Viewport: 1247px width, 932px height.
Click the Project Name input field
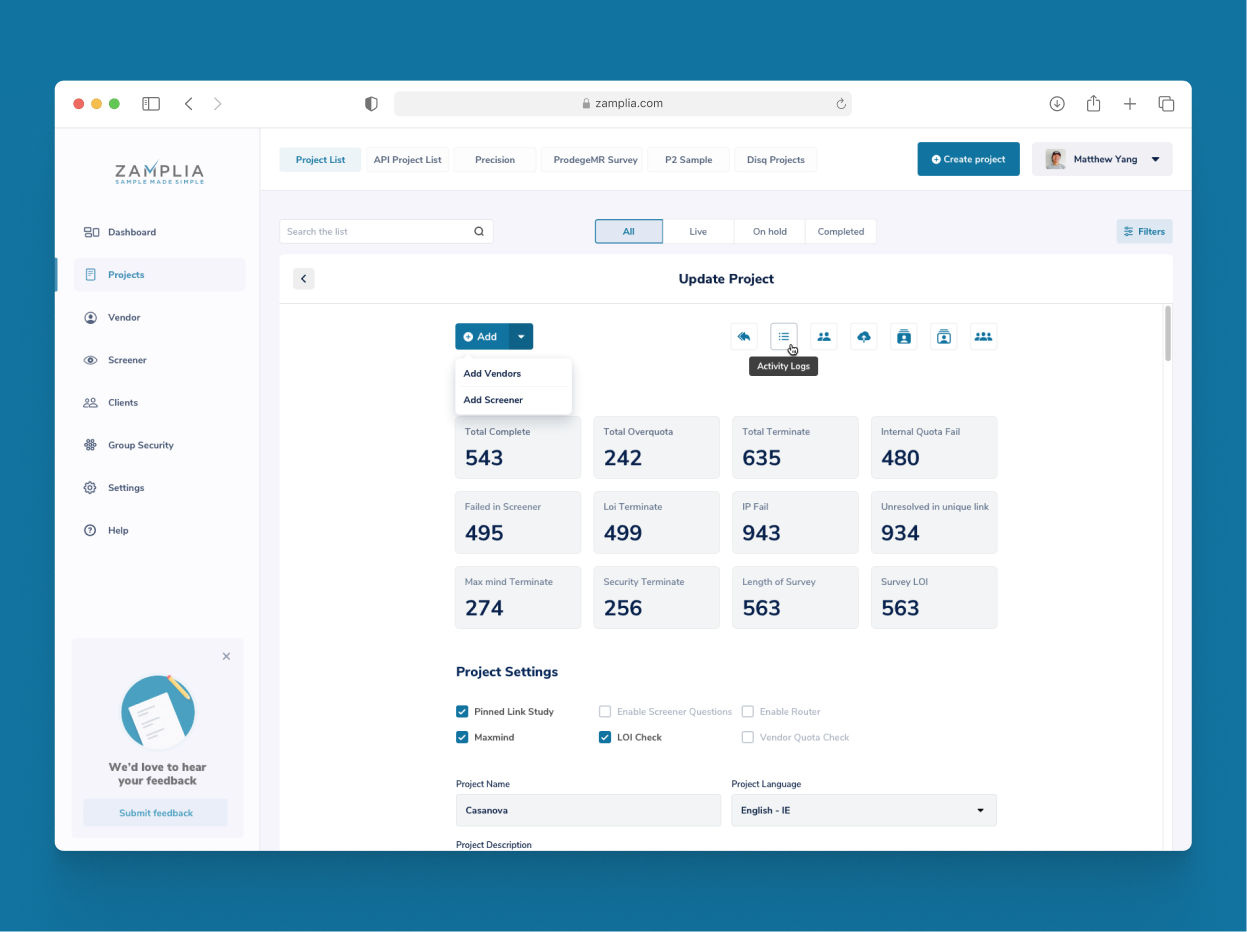(x=588, y=810)
